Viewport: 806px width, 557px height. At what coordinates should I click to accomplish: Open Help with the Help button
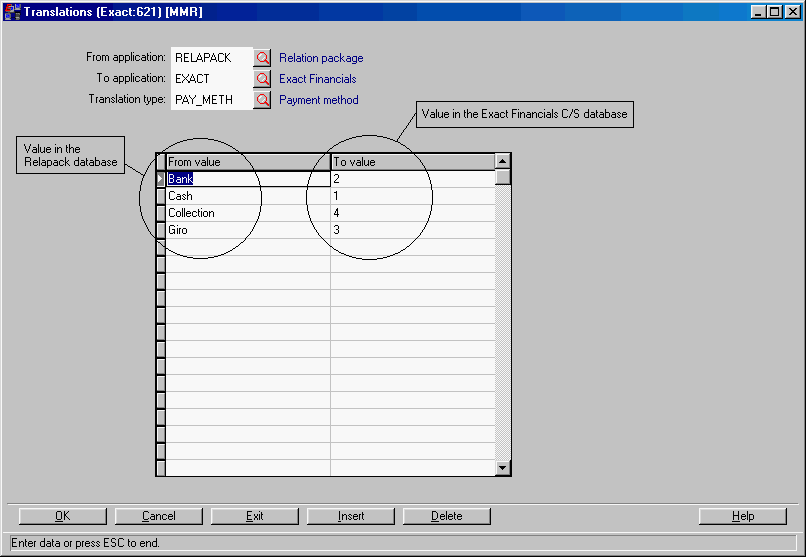point(743,516)
